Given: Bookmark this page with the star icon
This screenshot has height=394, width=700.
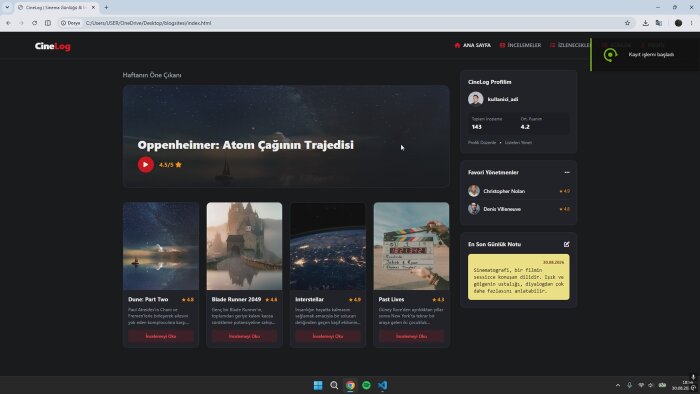Looking at the screenshot, I should (627, 23).
